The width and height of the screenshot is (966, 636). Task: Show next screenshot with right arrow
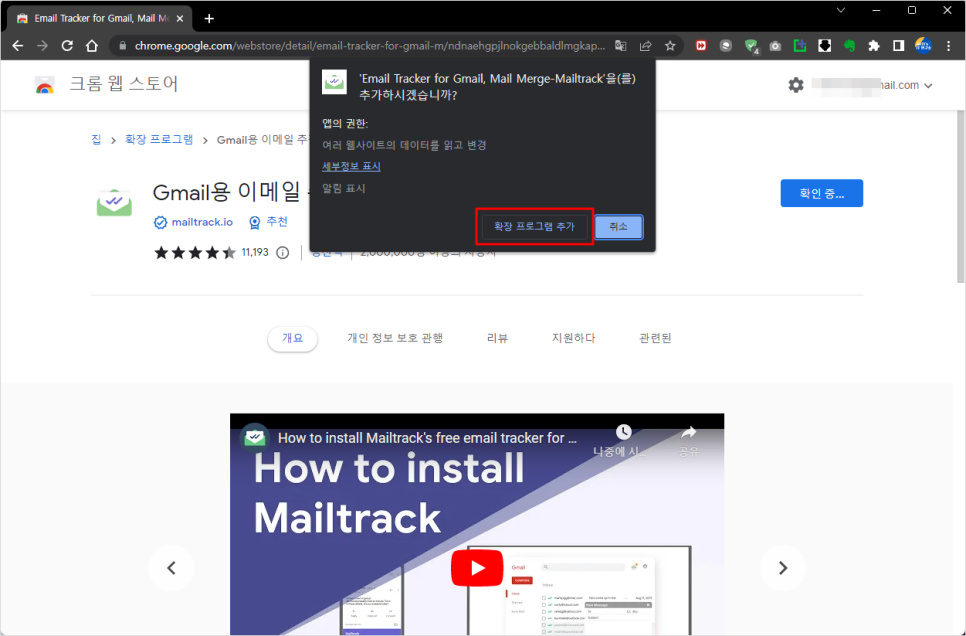coord(782,568)
